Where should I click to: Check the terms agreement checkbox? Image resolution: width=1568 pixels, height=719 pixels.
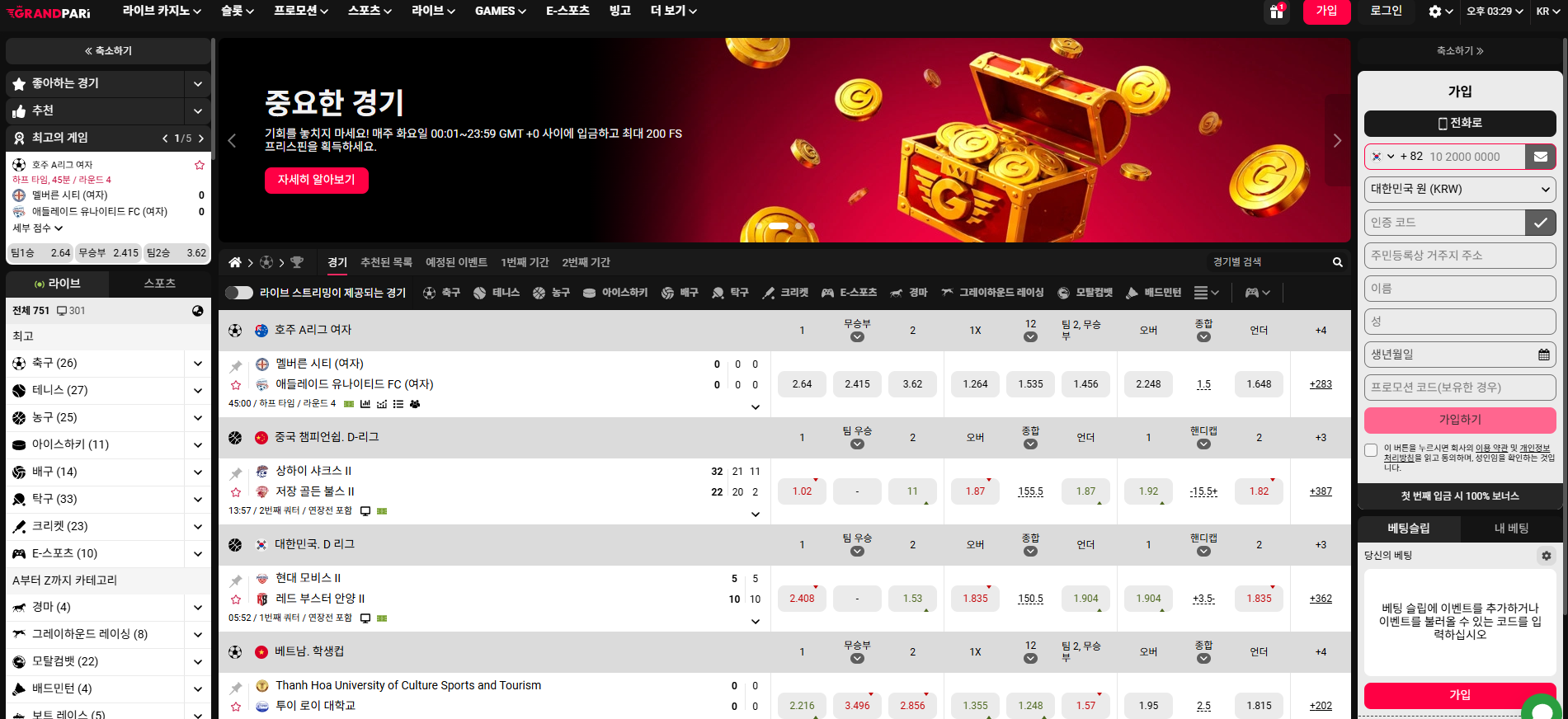[x=1371, y=450]
